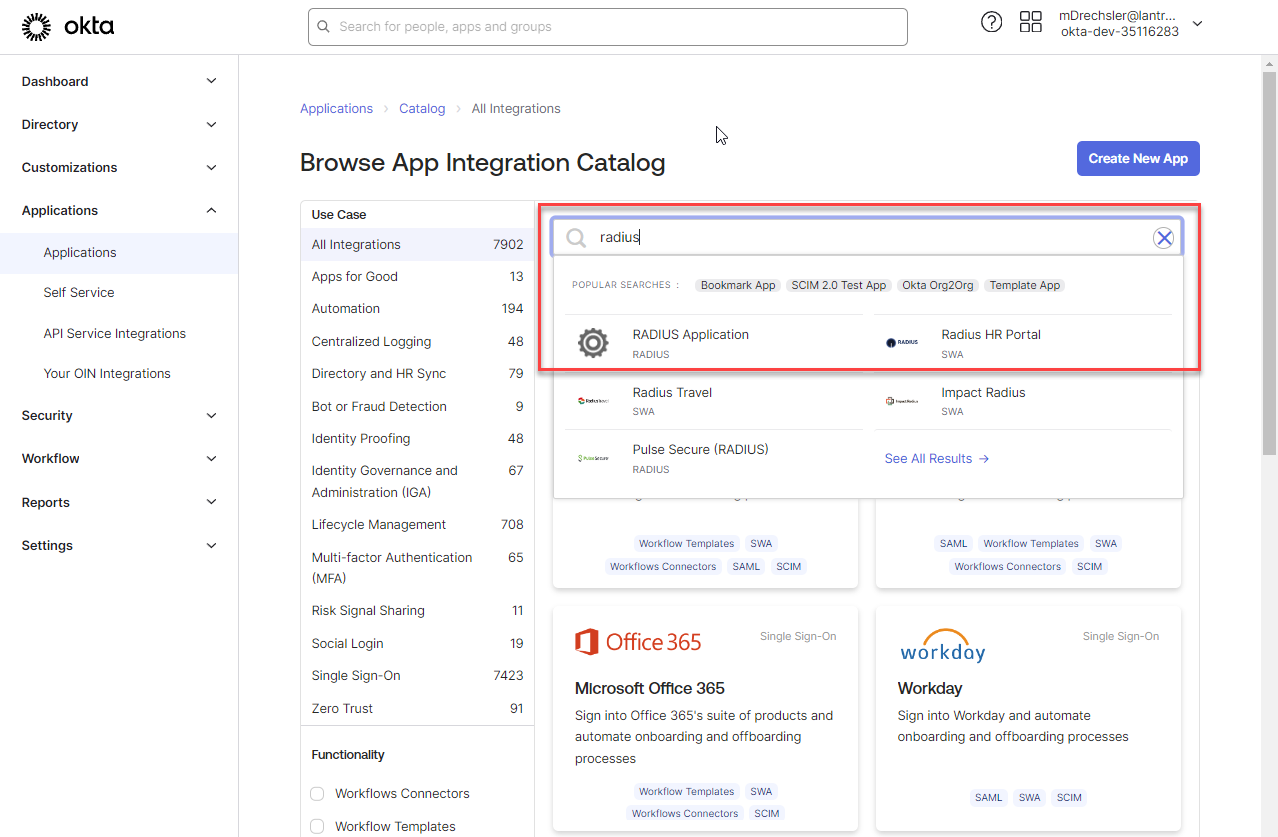The height and width of the screenshot is (837, 1278).
Task: Click magnifier icon in top search bar
Action: [324, 27]
